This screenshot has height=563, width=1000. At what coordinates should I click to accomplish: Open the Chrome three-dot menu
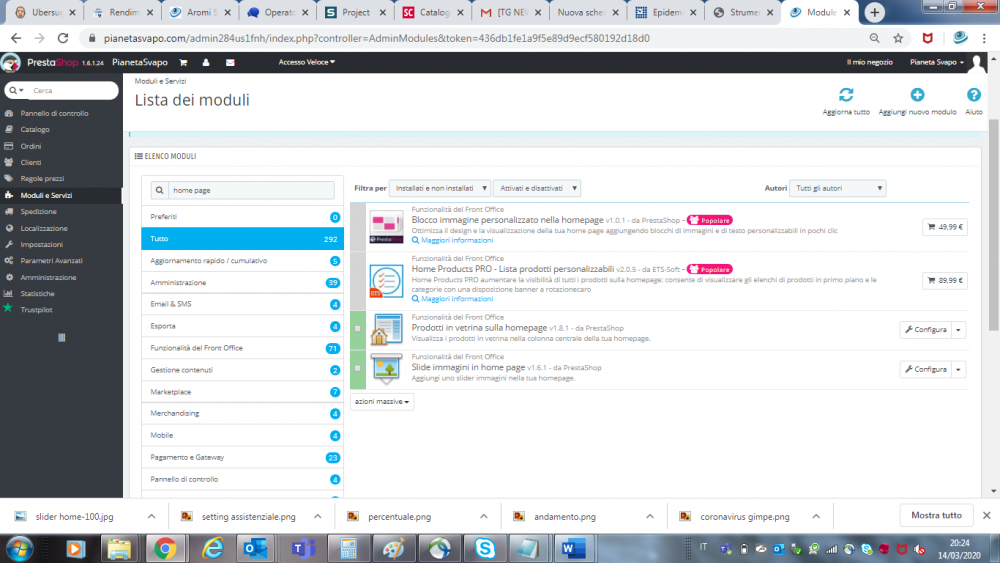[x=984, y=38]
